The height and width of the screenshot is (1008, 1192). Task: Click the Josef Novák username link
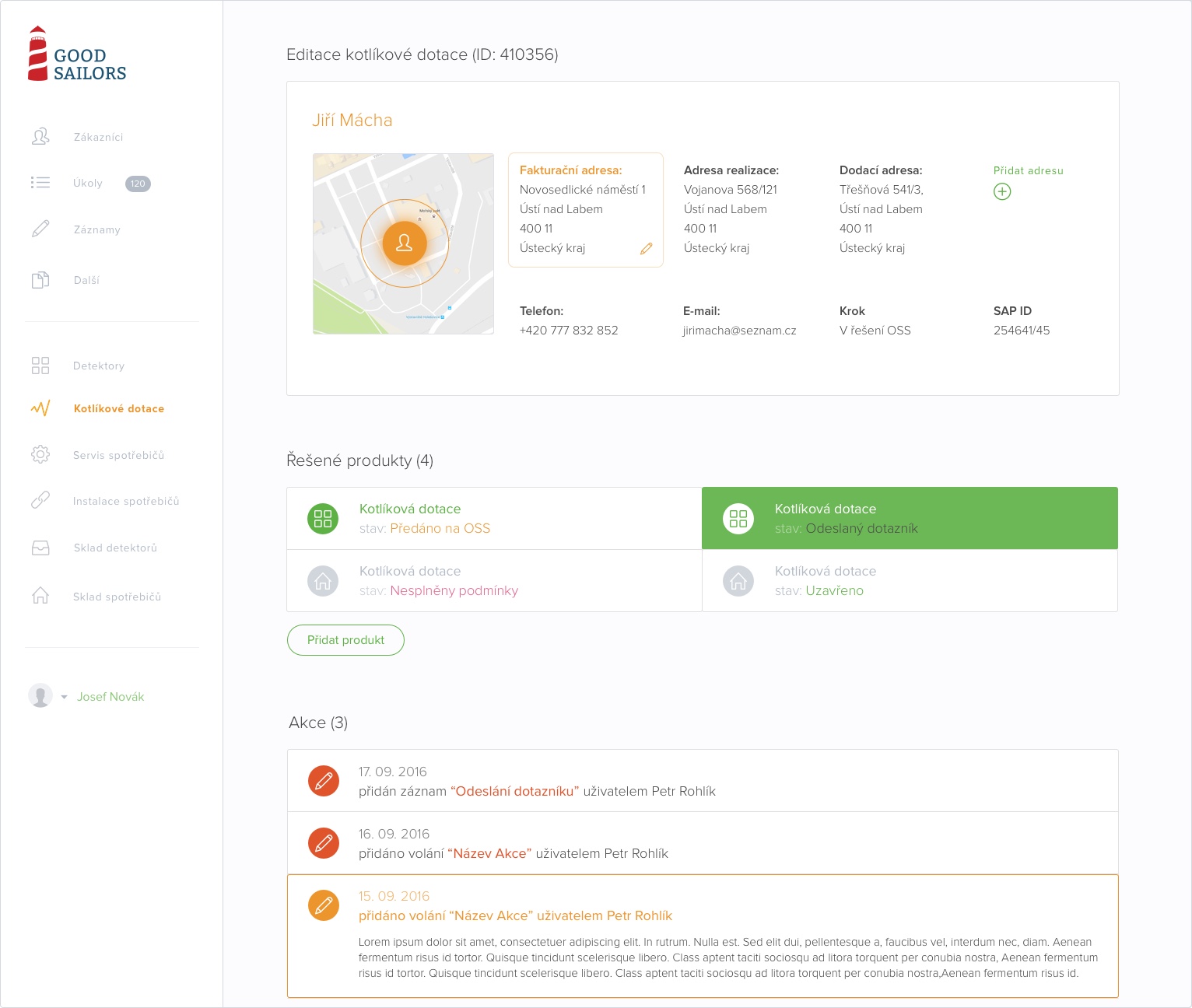110,697
